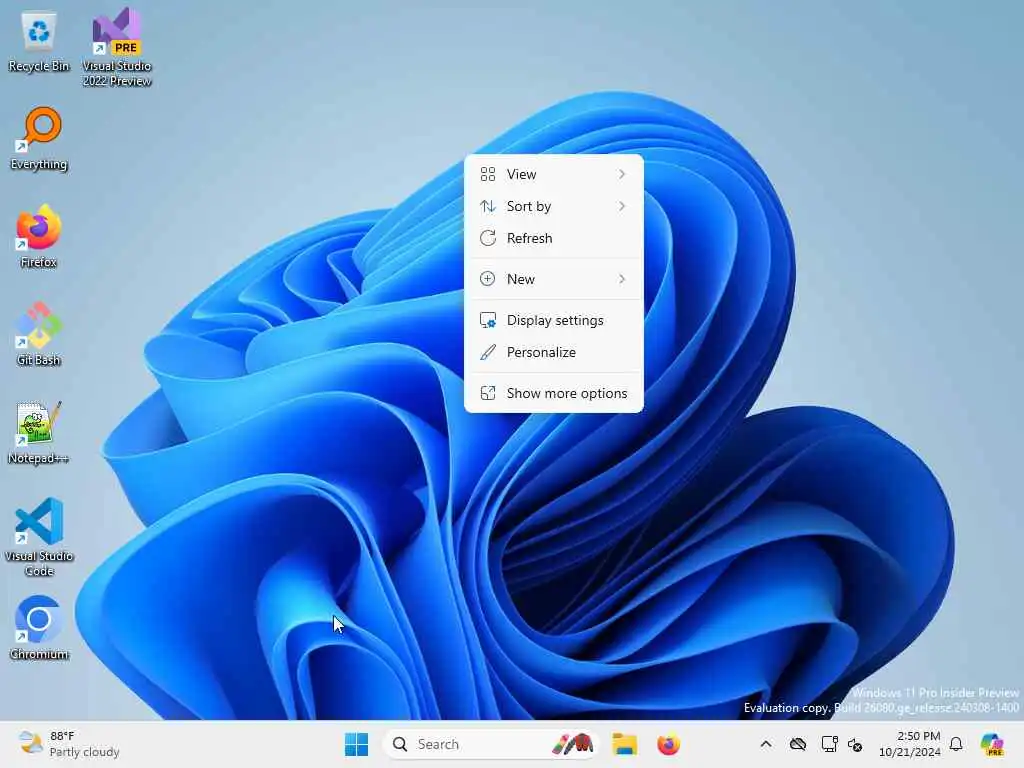Viewport: 1024px width, 768px height.
Task: Launch Firefox from the taskbar
Action: (669, 744)
